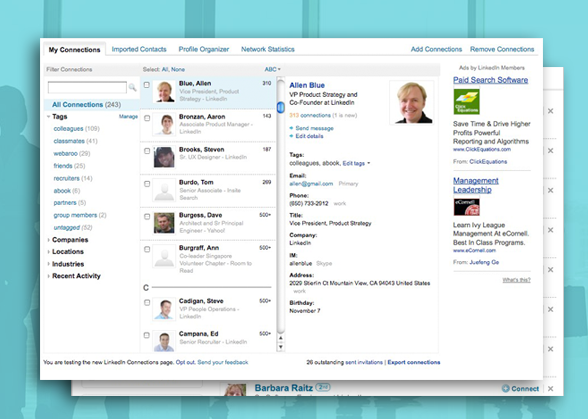Check the box for Campana, Ed
Viewport: 588px width, 419px height.
pos(147,335)
